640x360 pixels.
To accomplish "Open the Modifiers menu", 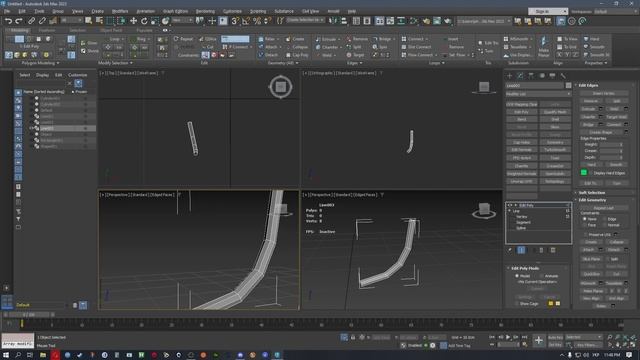I will point(120,11).
